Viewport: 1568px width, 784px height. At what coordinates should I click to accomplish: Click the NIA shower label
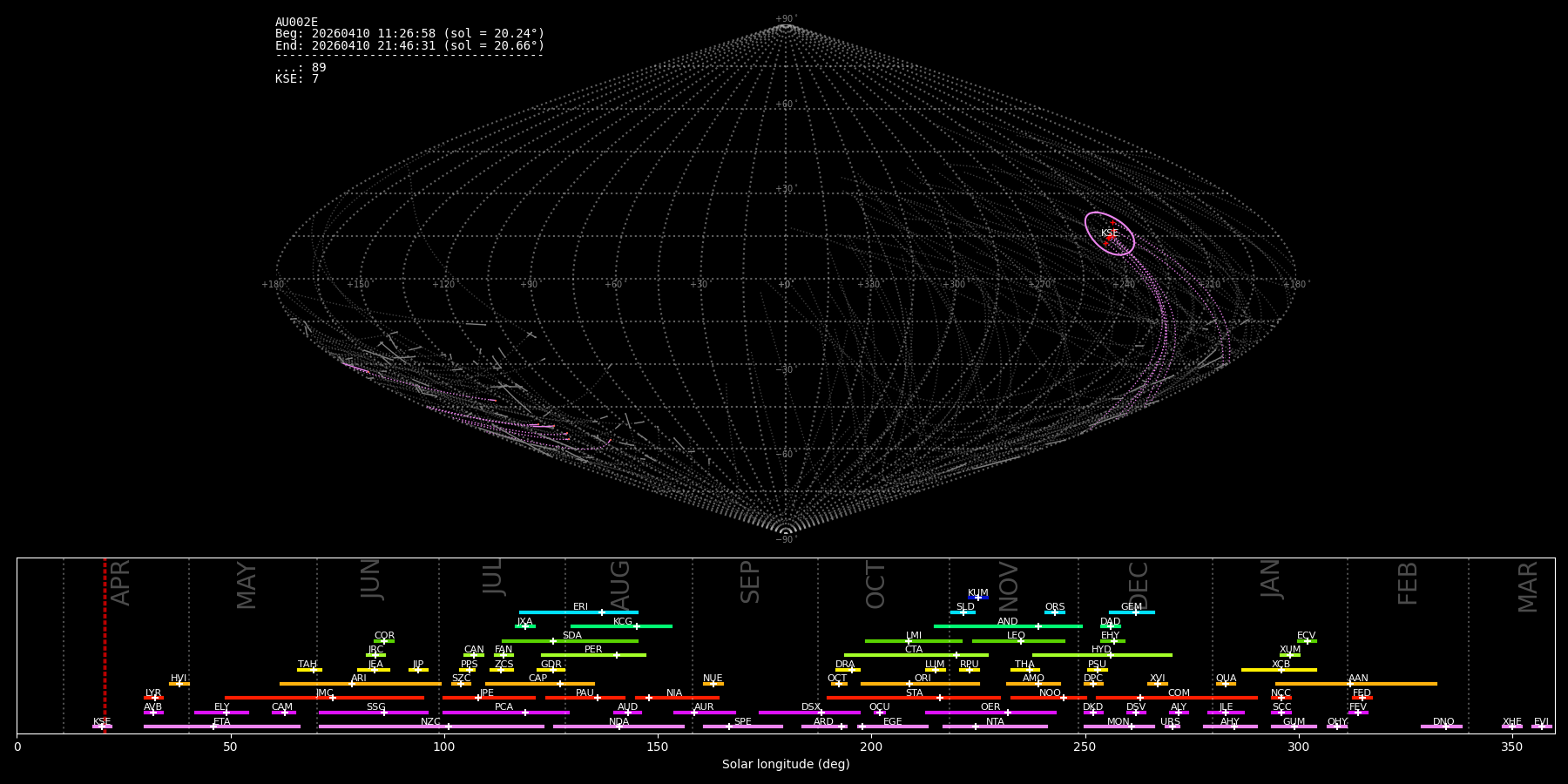pyautogui.click(x=675, y=693)
